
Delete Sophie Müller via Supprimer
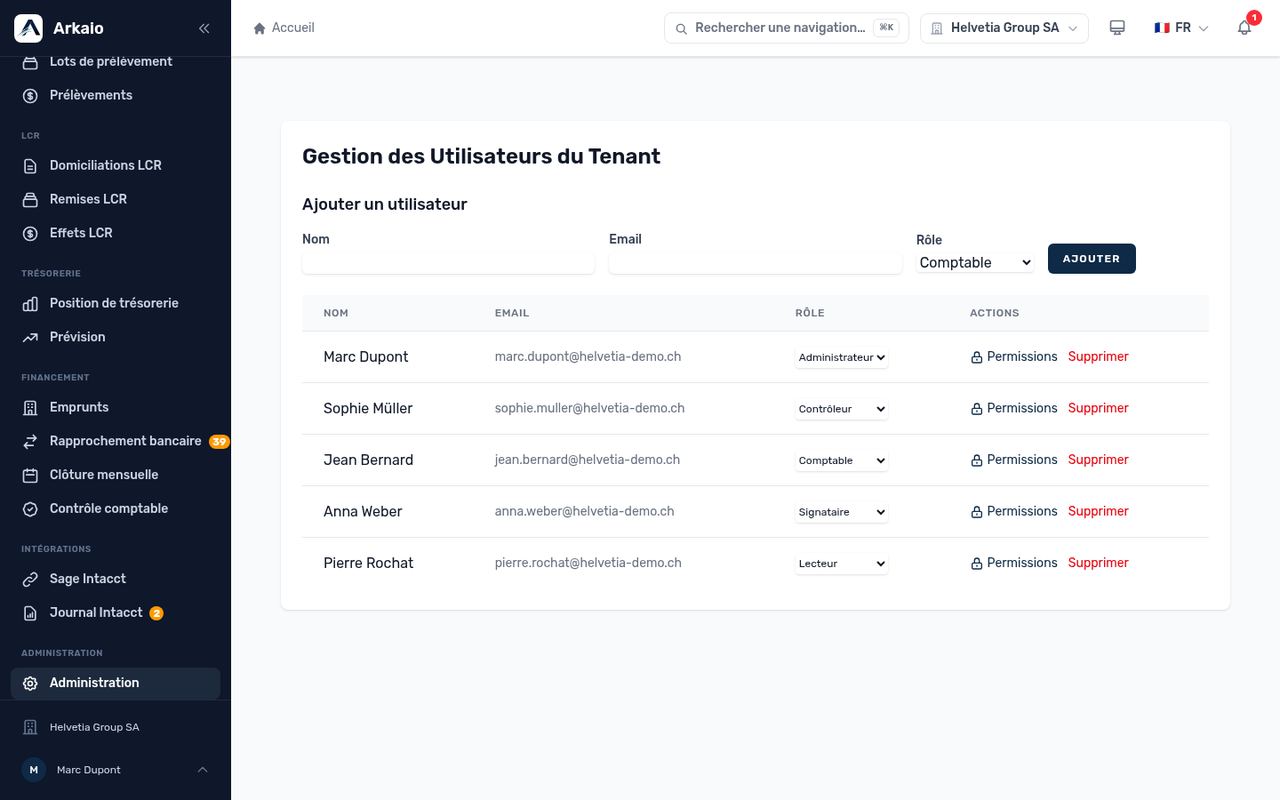[1098, 408]
